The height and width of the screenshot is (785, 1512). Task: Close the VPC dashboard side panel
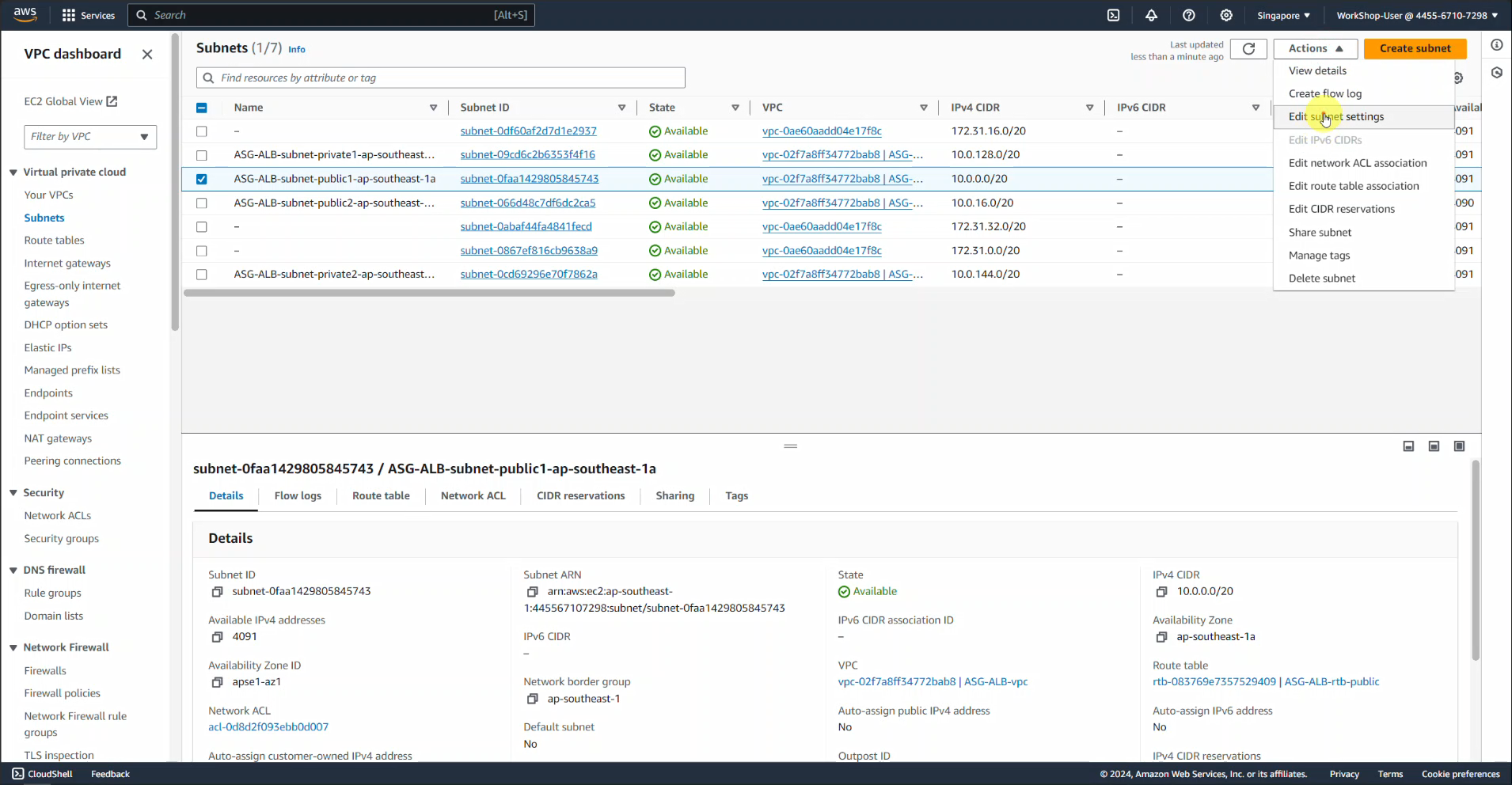pos(147,54)
